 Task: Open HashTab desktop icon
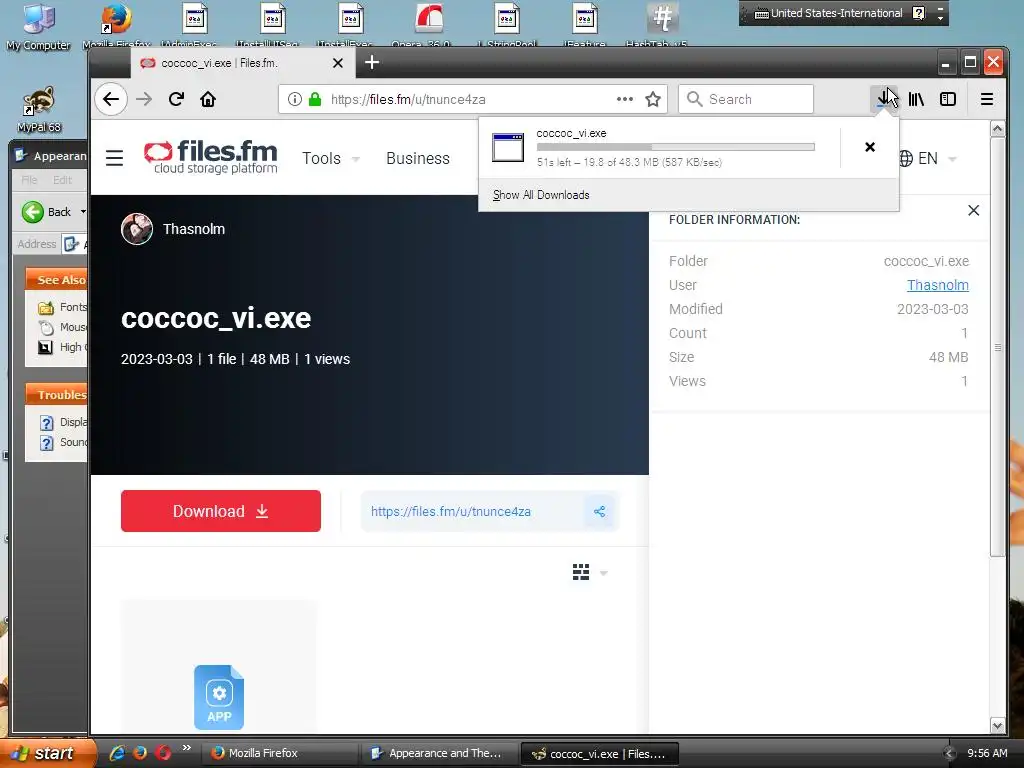(662, 24)
